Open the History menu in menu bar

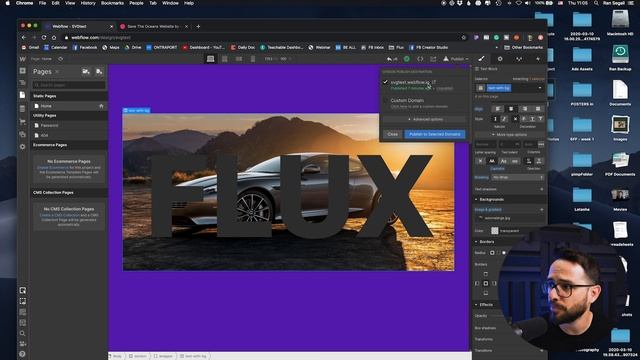point(88,3)
